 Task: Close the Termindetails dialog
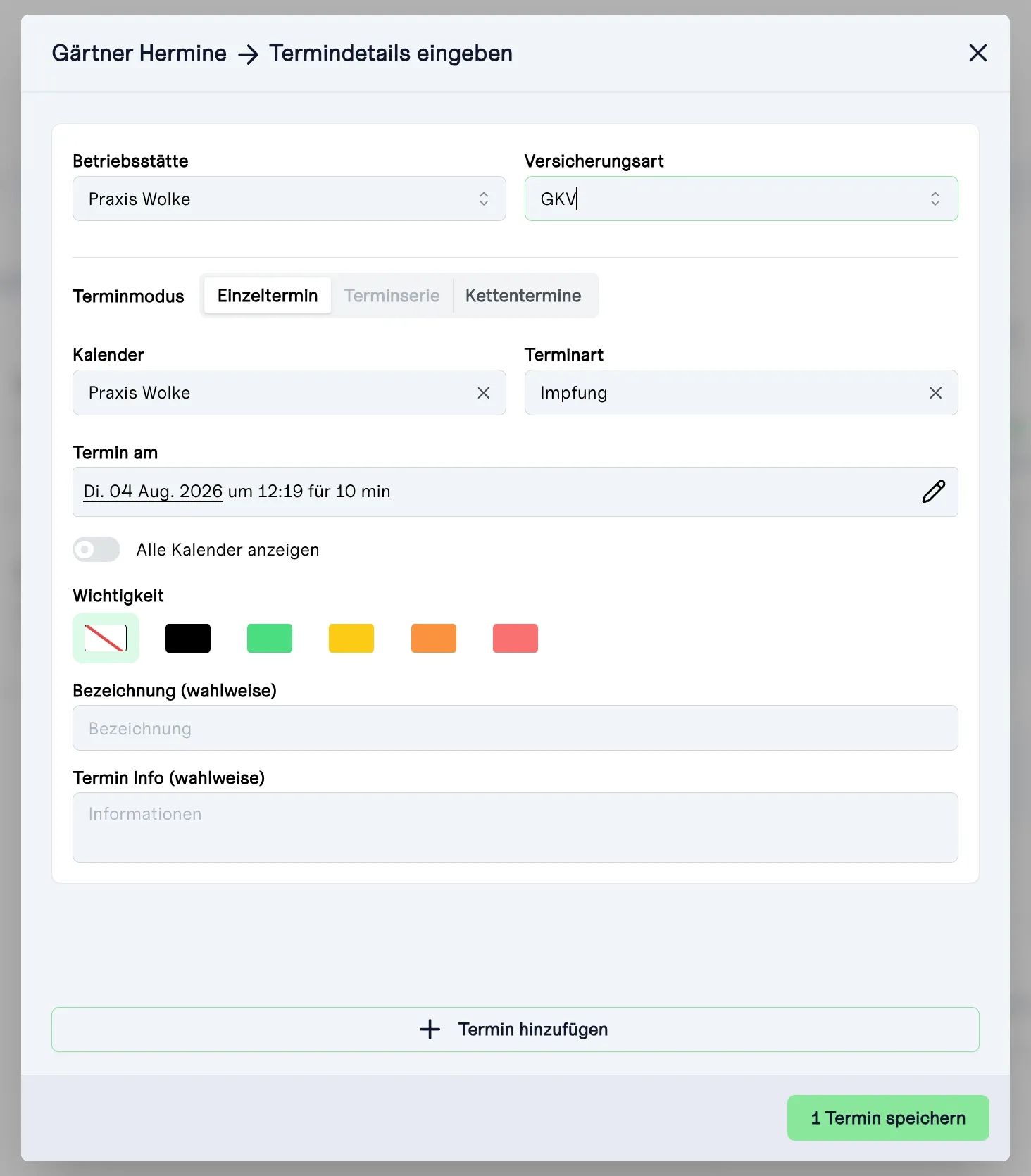(977, 53)
